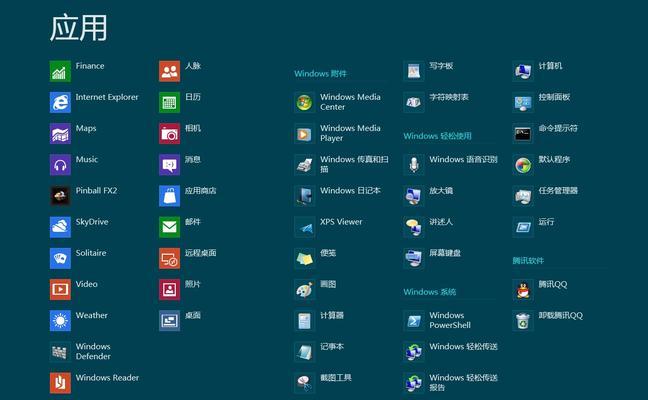This screenshot has height=400, width=648.
Task: Open the 运行 (Run) dialog icon
Action: [x=523, y=227]
